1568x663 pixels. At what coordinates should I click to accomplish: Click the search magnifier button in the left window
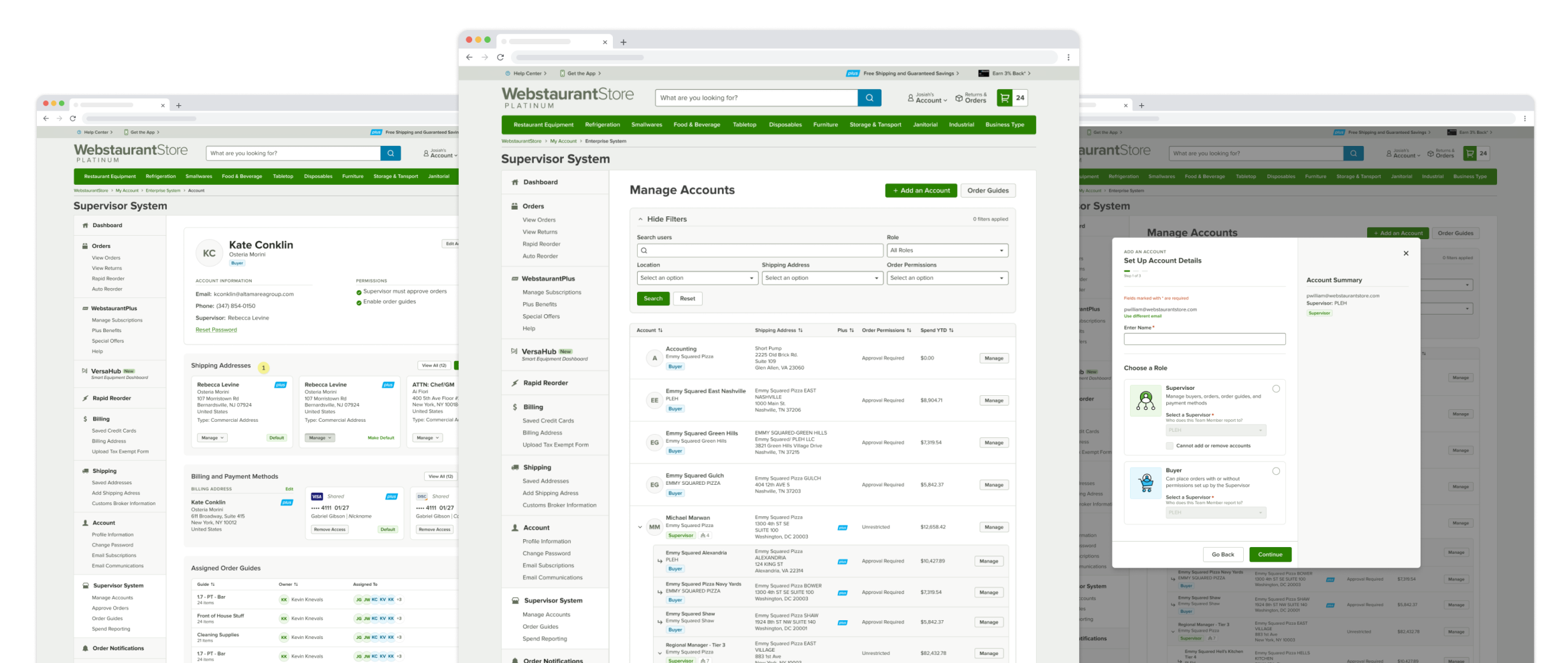pos(390,153)
